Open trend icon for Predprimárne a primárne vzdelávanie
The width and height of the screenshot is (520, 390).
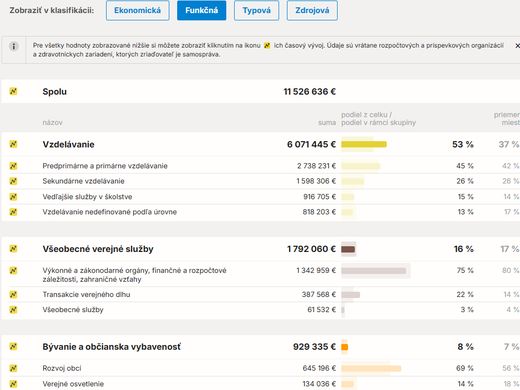13,166
